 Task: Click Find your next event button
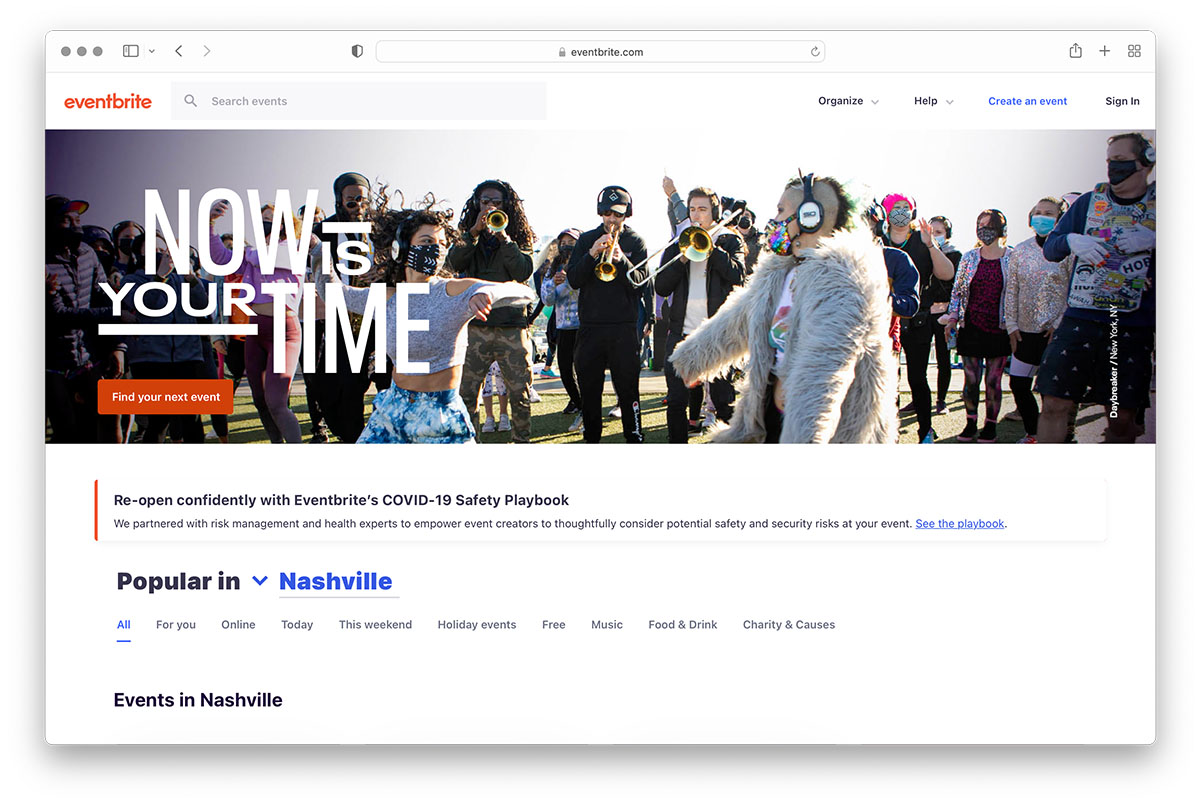pos(166,397)
